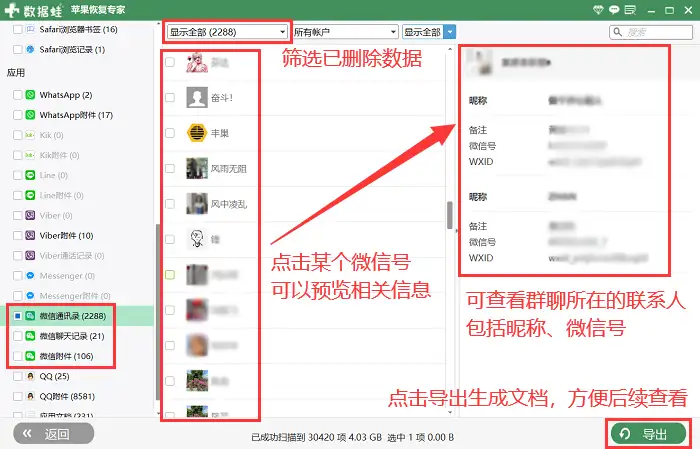The width and height of the screenshot is (700, 449).
Task: Select 微信聊天记录 (21) category
Action: coord(71,336)
